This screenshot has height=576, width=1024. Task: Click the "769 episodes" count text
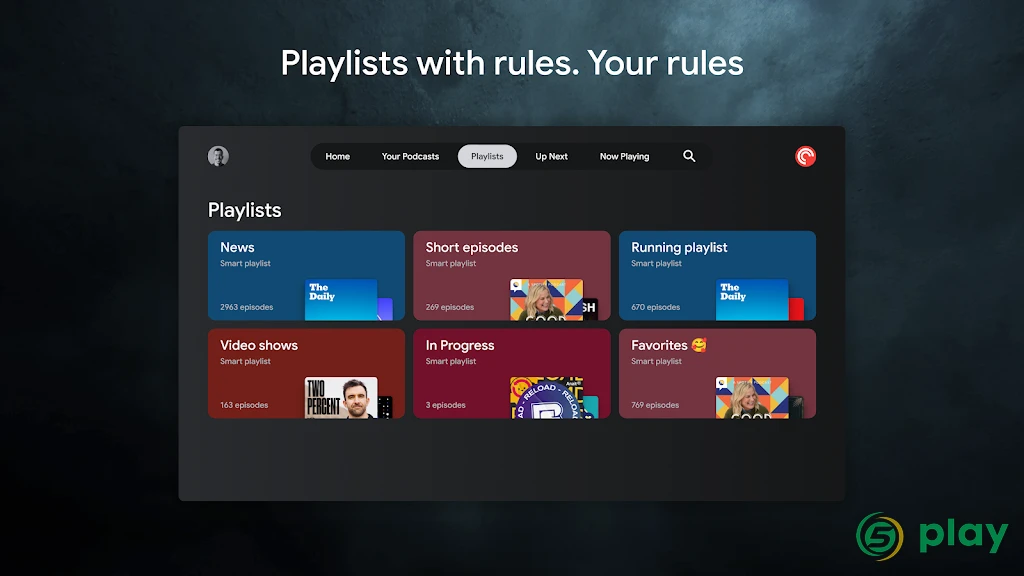(x=655, y=405)
